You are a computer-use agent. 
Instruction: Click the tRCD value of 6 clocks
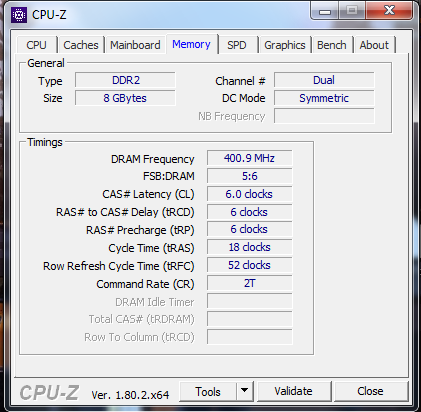[x=249, y=212]
